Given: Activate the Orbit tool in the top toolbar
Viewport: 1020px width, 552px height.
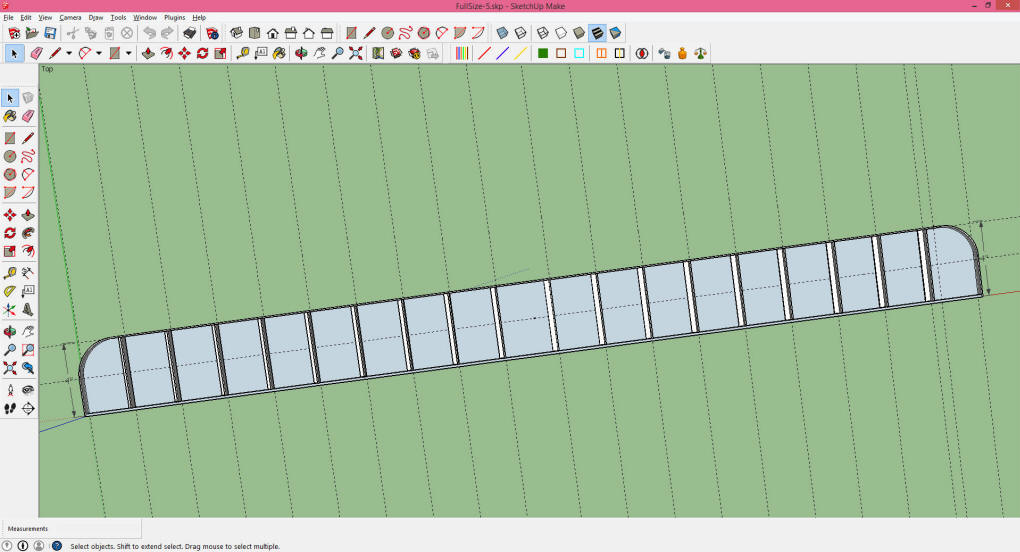Looking at the screenshot, I should [x=301, y=53].
